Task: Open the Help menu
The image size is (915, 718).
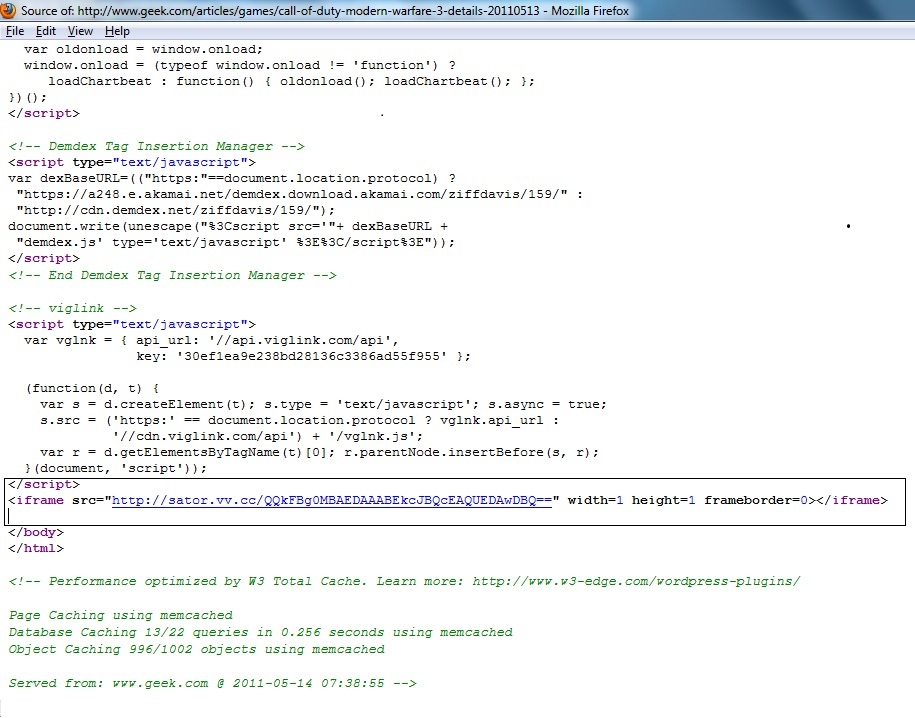Action: (x=117, y=31)
